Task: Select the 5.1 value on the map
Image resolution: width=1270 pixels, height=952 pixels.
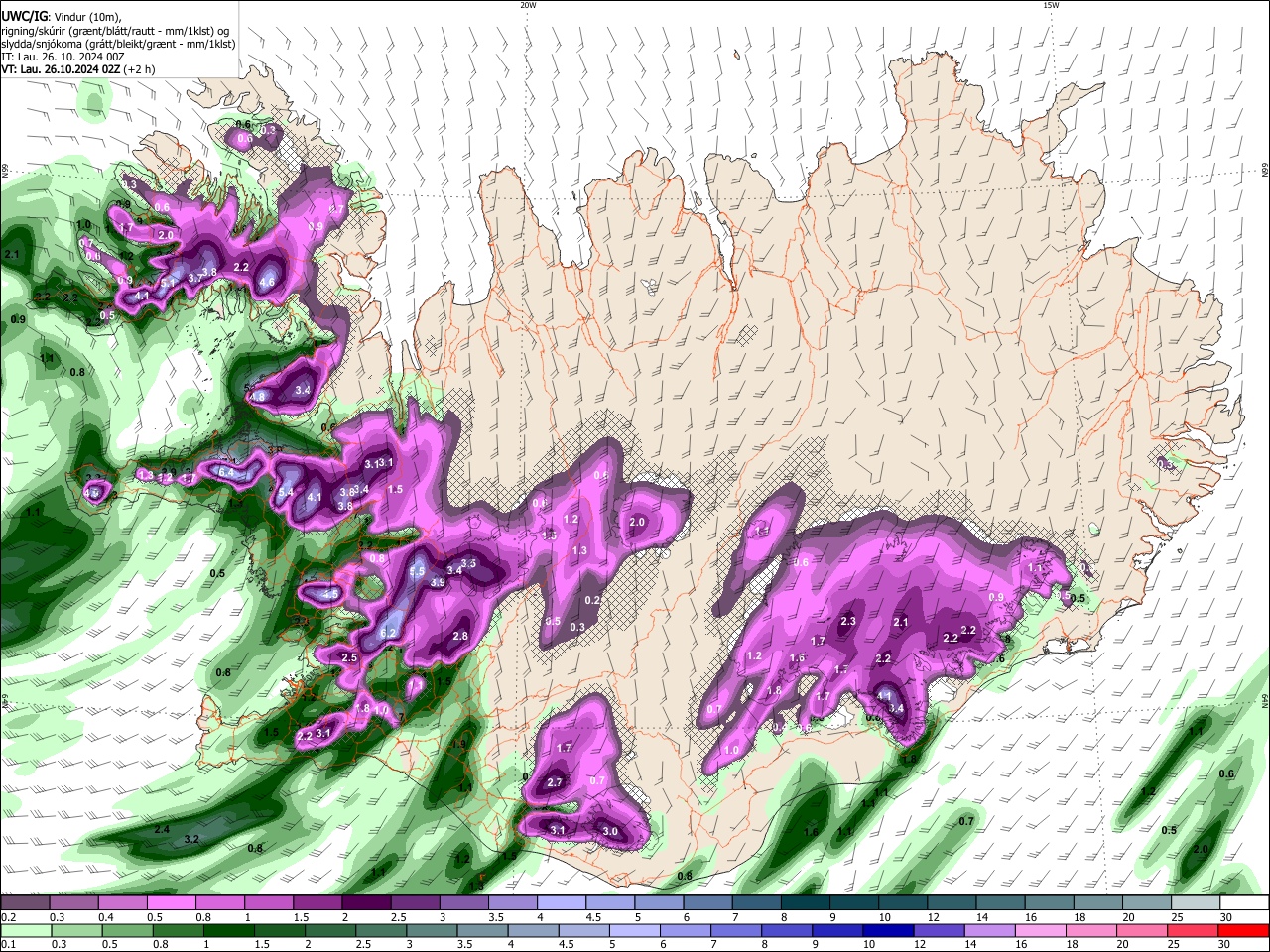Action: point(168,283)
